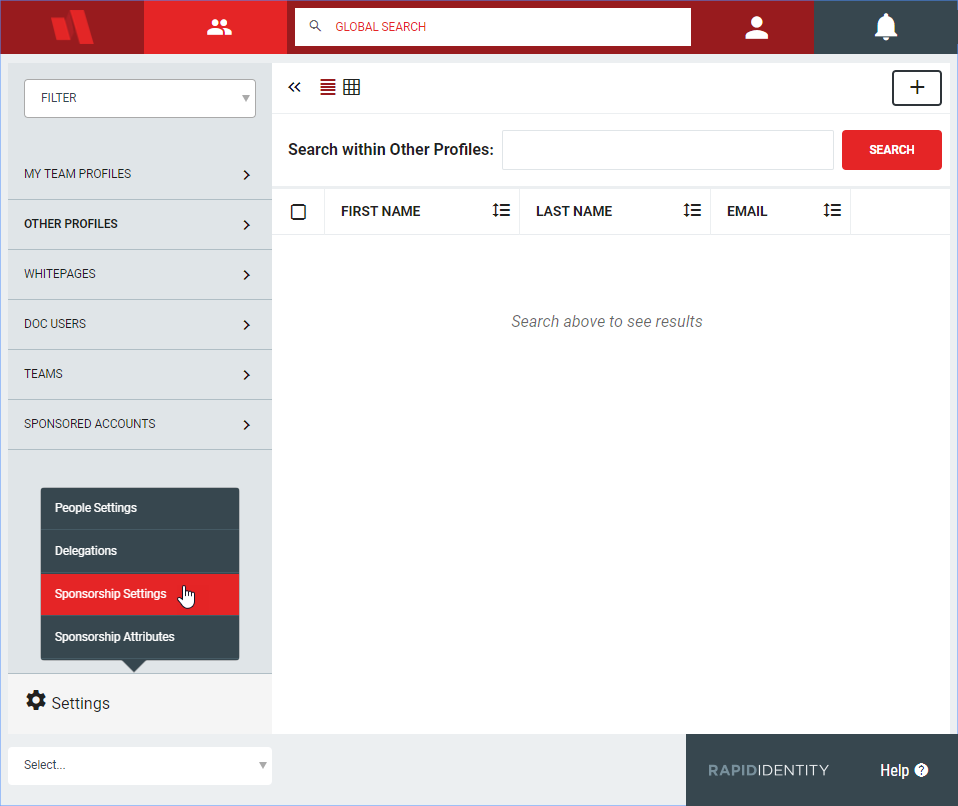Screen dimensions: 958x806
Task: Switch to list view icon
Action: [x=328, y=87]
